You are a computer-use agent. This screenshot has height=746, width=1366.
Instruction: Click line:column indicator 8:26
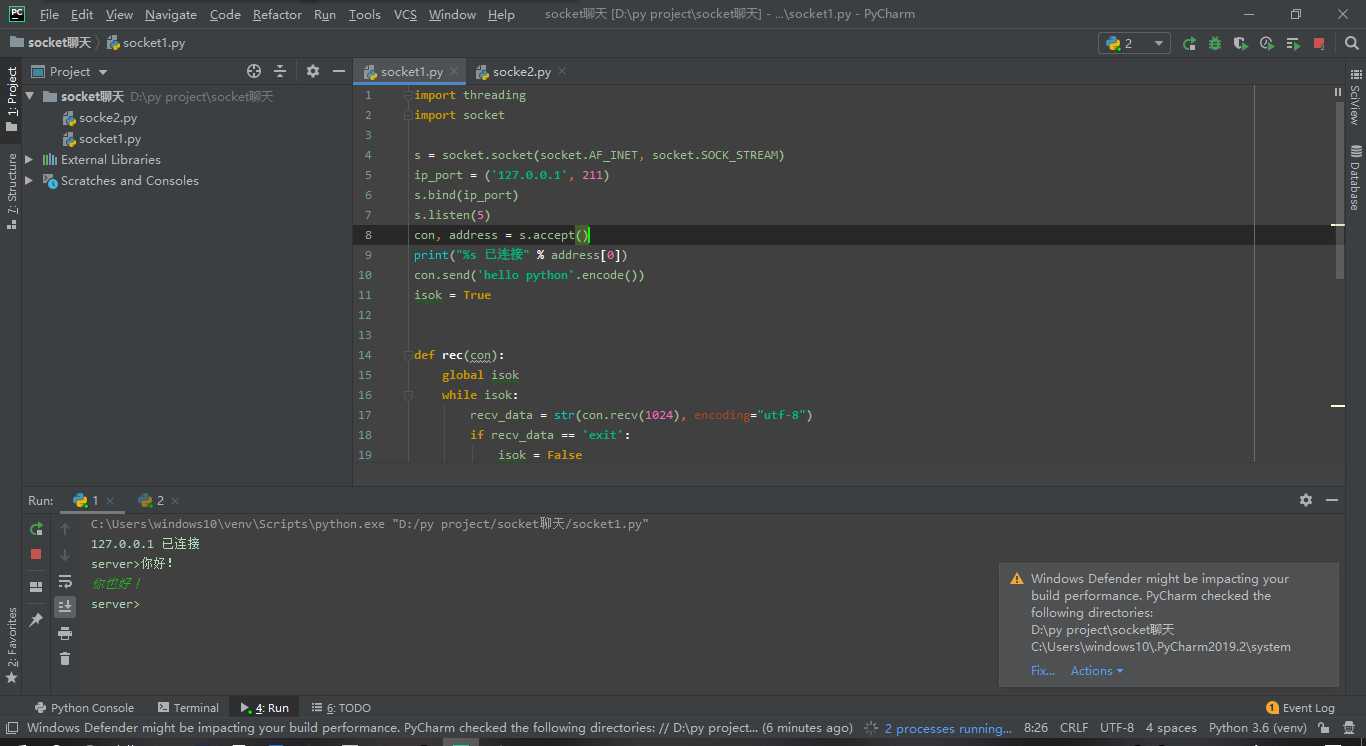coord(1036,728)
